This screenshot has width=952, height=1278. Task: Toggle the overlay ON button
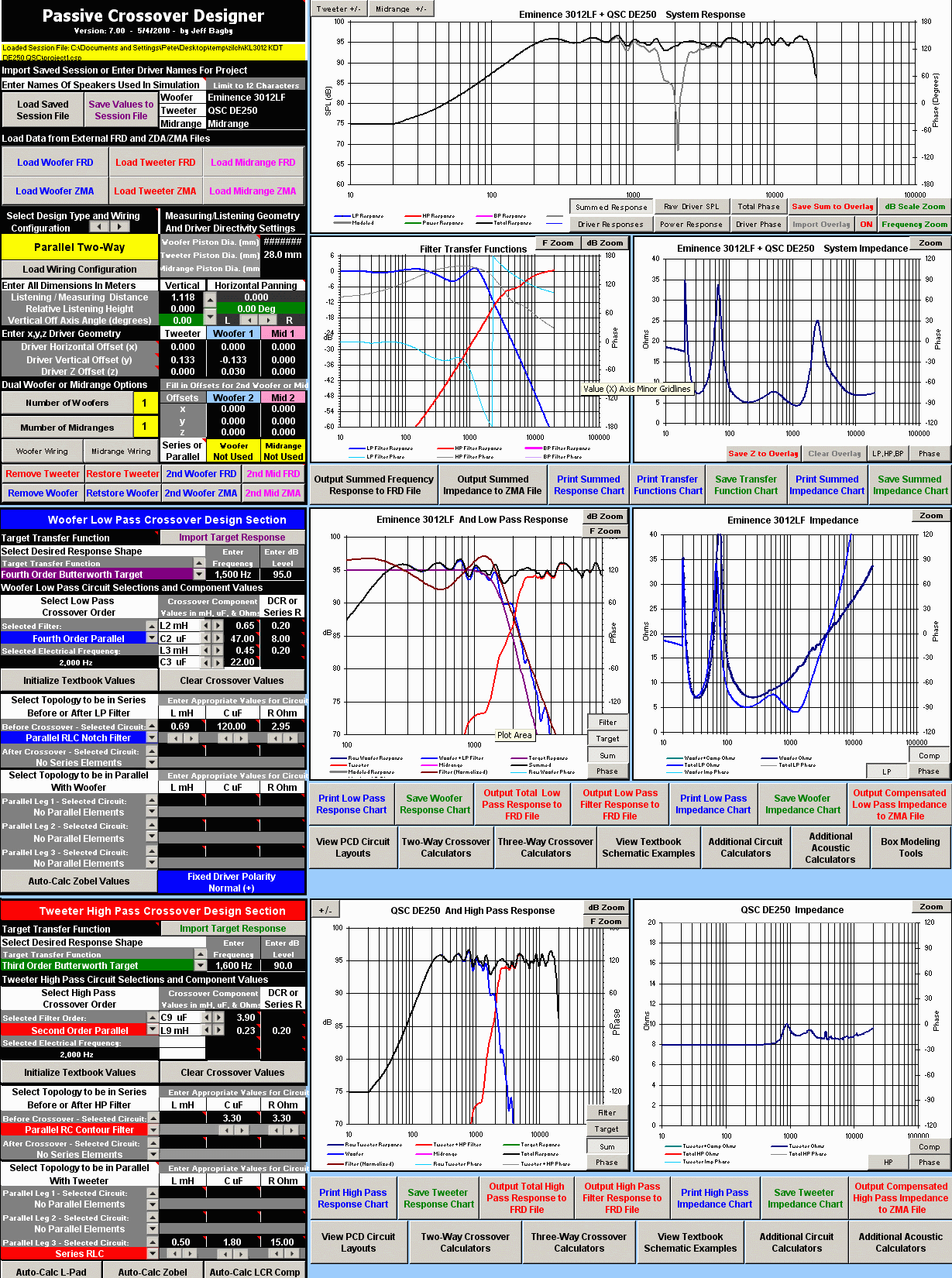[x=866, y=224]
